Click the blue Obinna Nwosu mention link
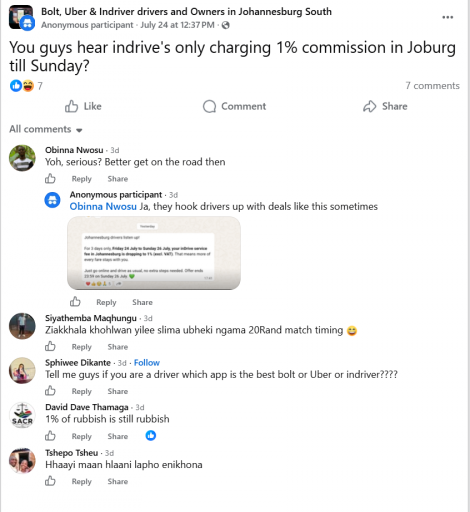 pyautogui.click(x=103, y=207)
